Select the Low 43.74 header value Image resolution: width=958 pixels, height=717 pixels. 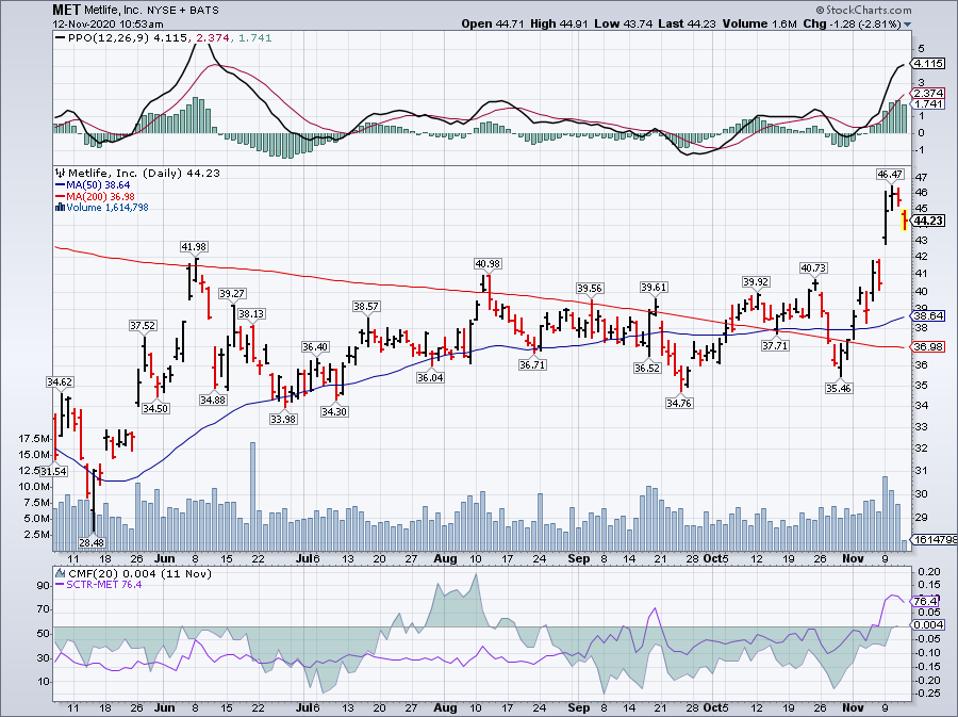[623, 24]
